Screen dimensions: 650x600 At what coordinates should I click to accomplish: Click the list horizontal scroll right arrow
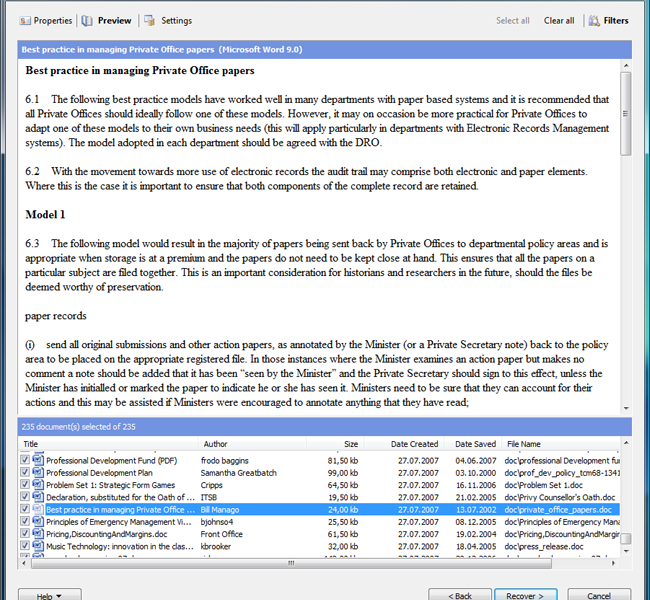click(614, 563)
